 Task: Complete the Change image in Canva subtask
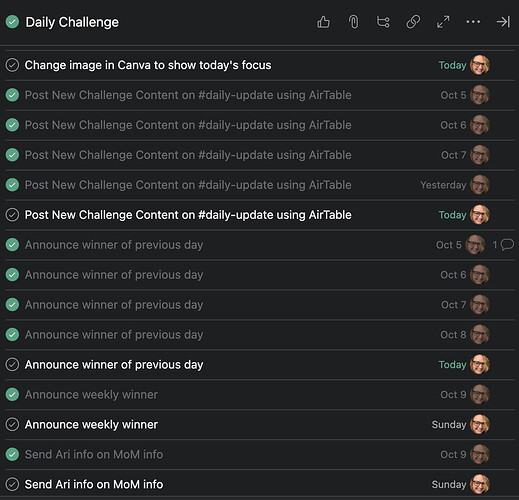tap(12, 65)
